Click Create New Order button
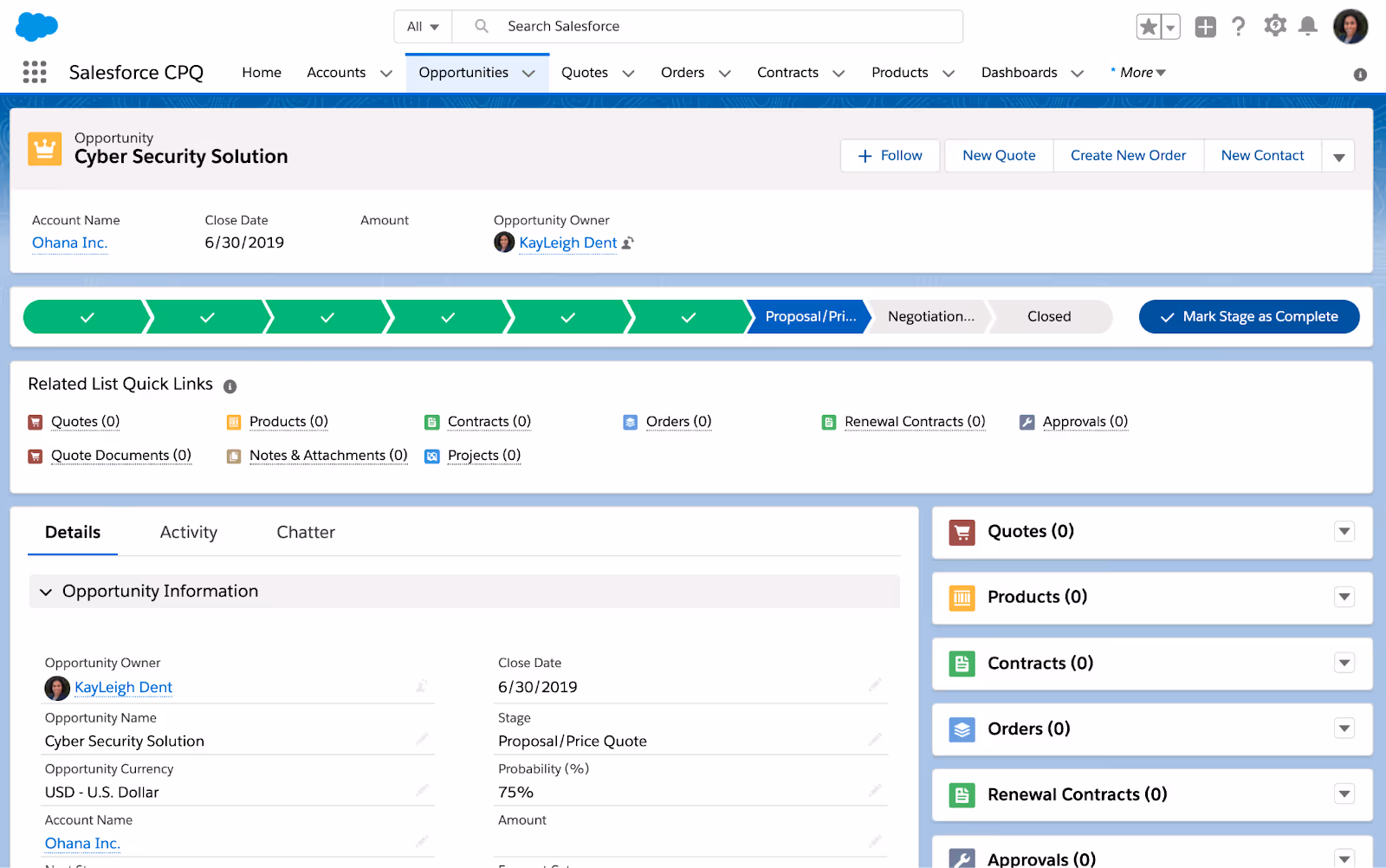 (x=1129, y=156)
